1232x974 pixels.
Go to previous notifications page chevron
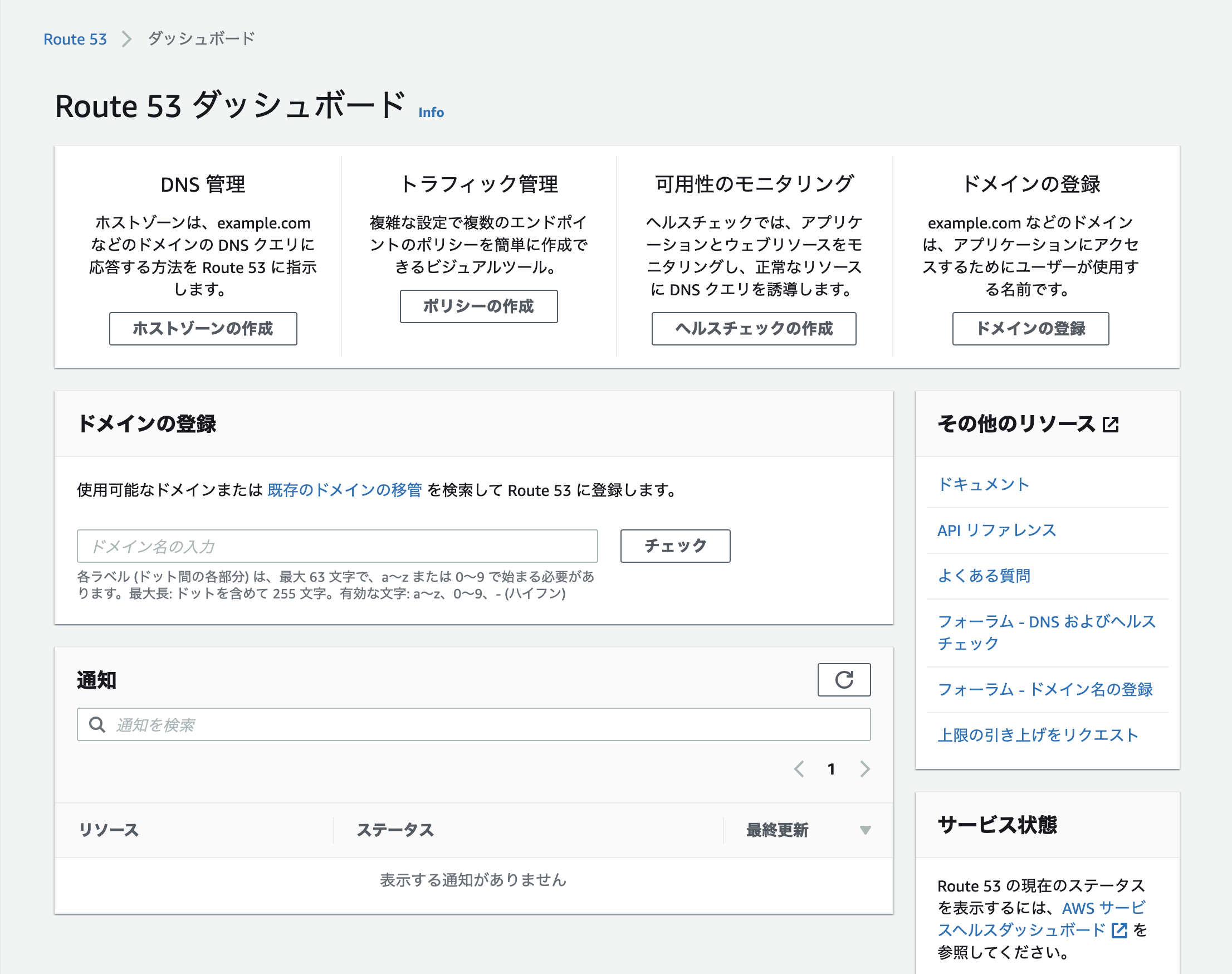(x=799, y=770)
